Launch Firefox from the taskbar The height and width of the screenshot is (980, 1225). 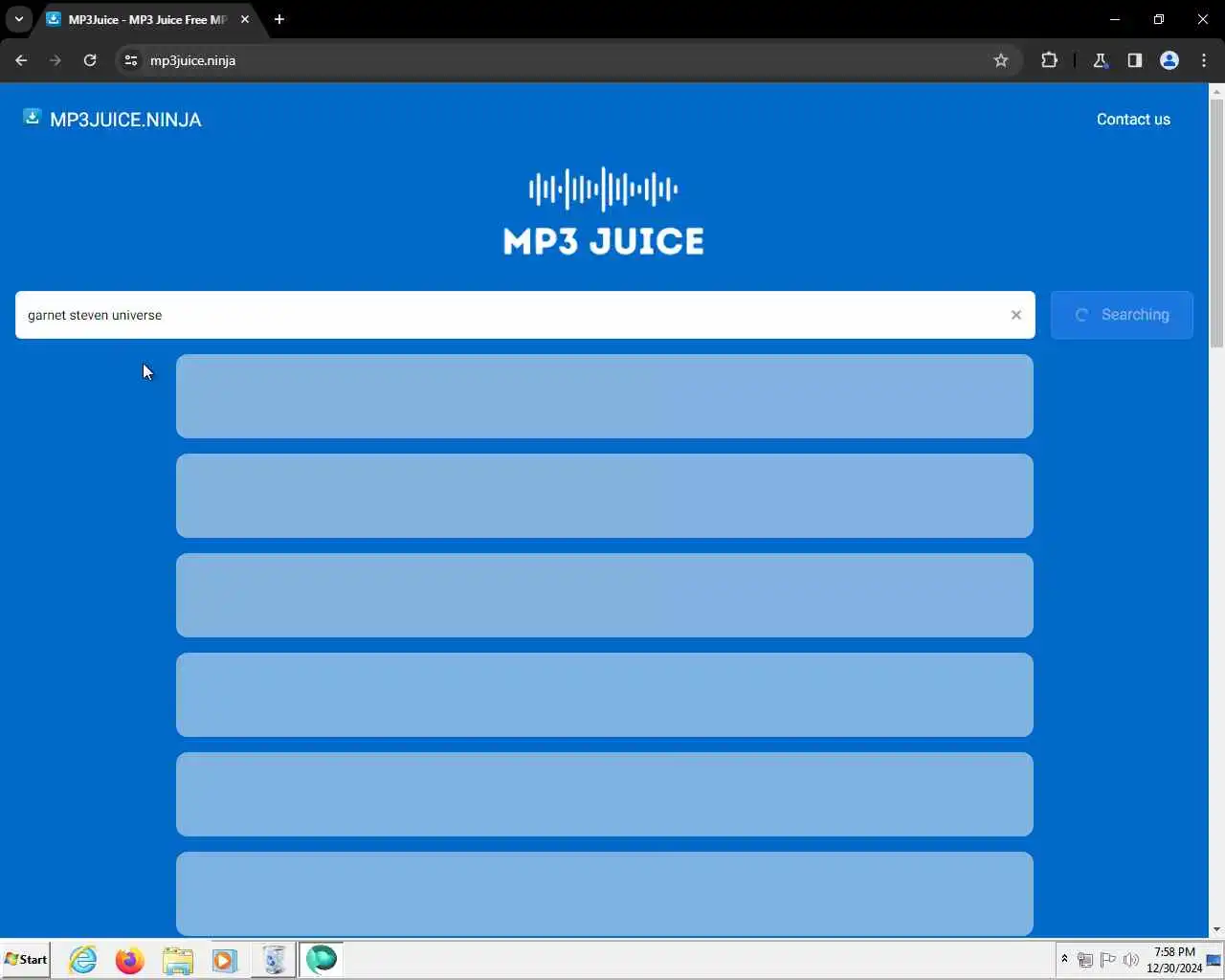[130, 959]
